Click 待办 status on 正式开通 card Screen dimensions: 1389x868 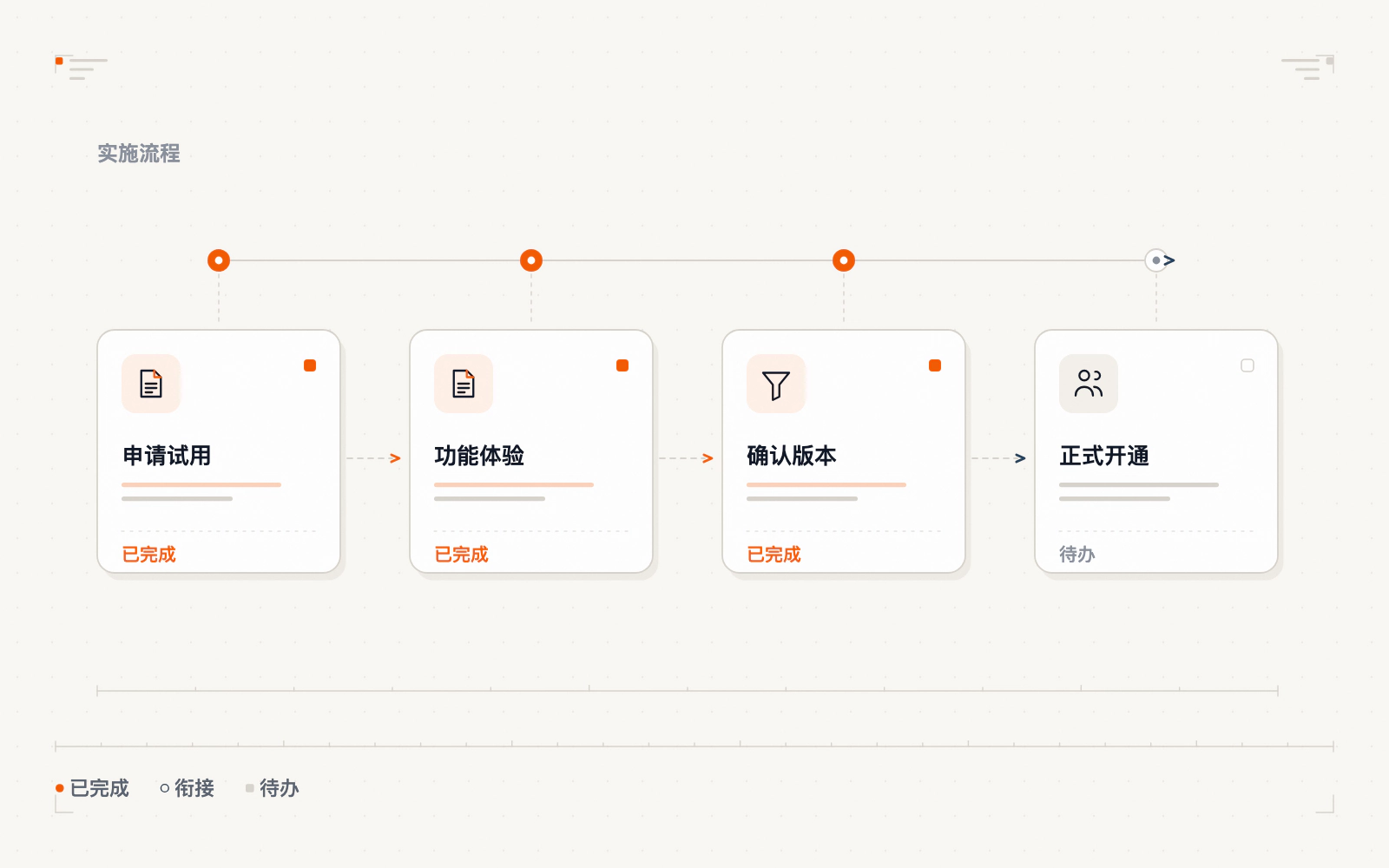(x=1077, y=555)
